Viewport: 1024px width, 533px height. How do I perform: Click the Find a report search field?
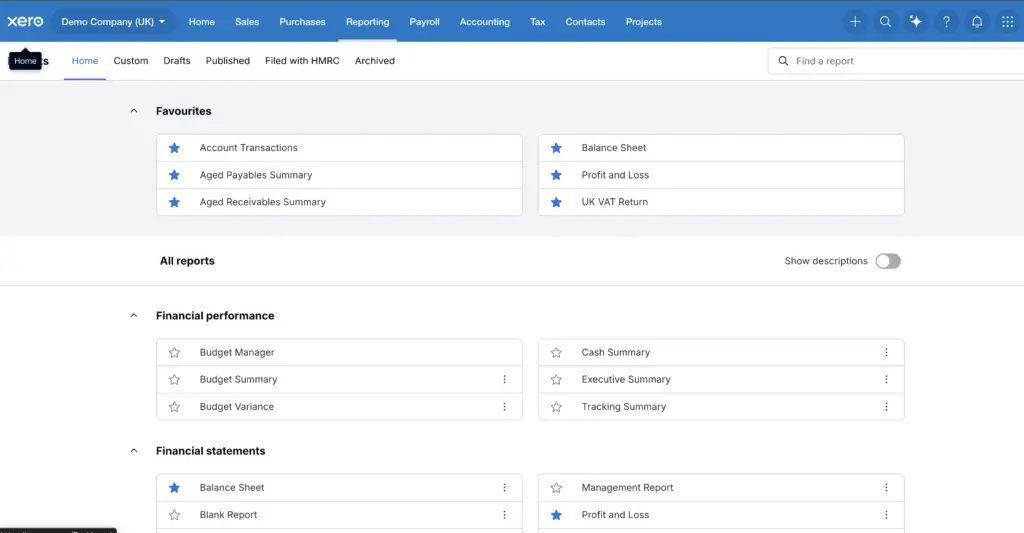click(896, 61)
